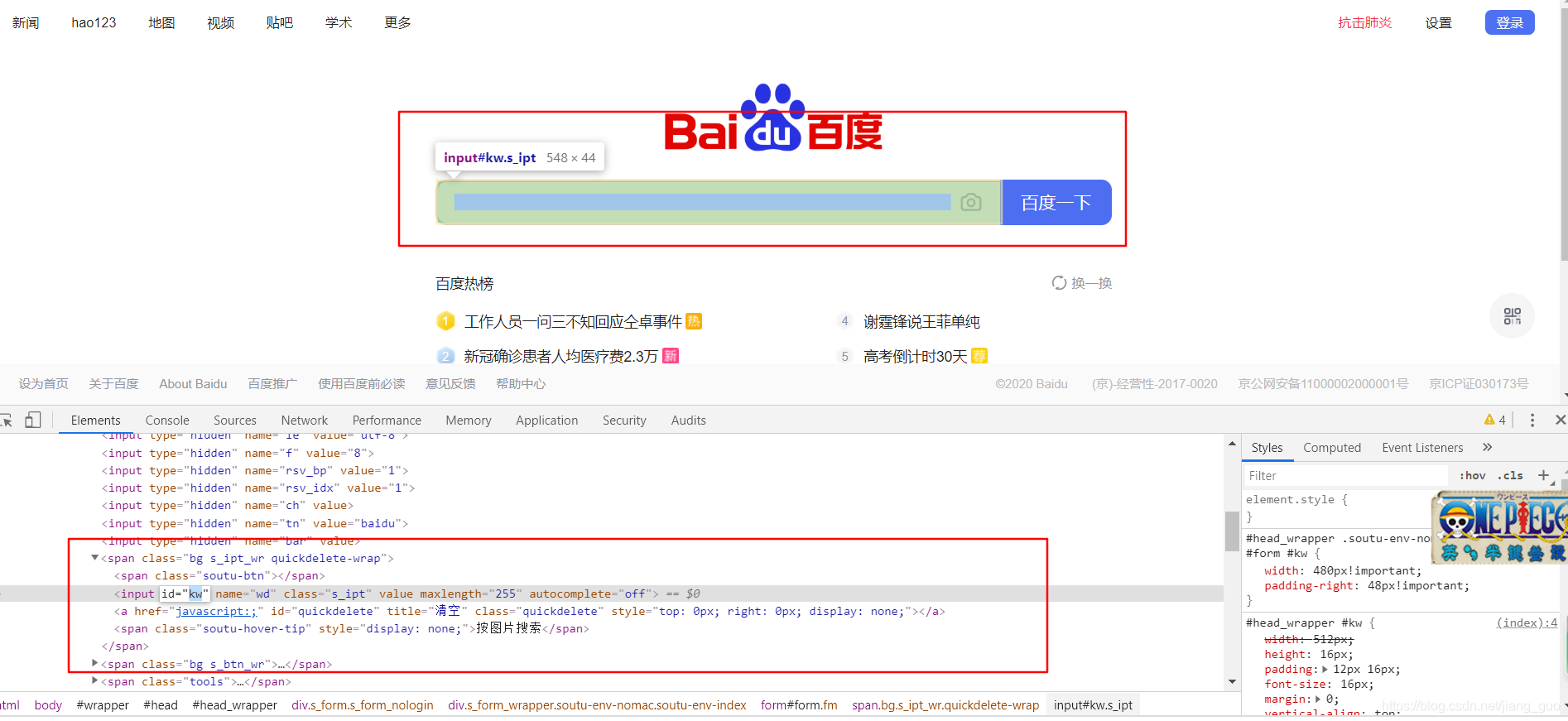Open hot topic 新冠确诊患者人均医疗费2.3万
Image resolution: width=1568 pixels, height=721 pixels.
561,356
